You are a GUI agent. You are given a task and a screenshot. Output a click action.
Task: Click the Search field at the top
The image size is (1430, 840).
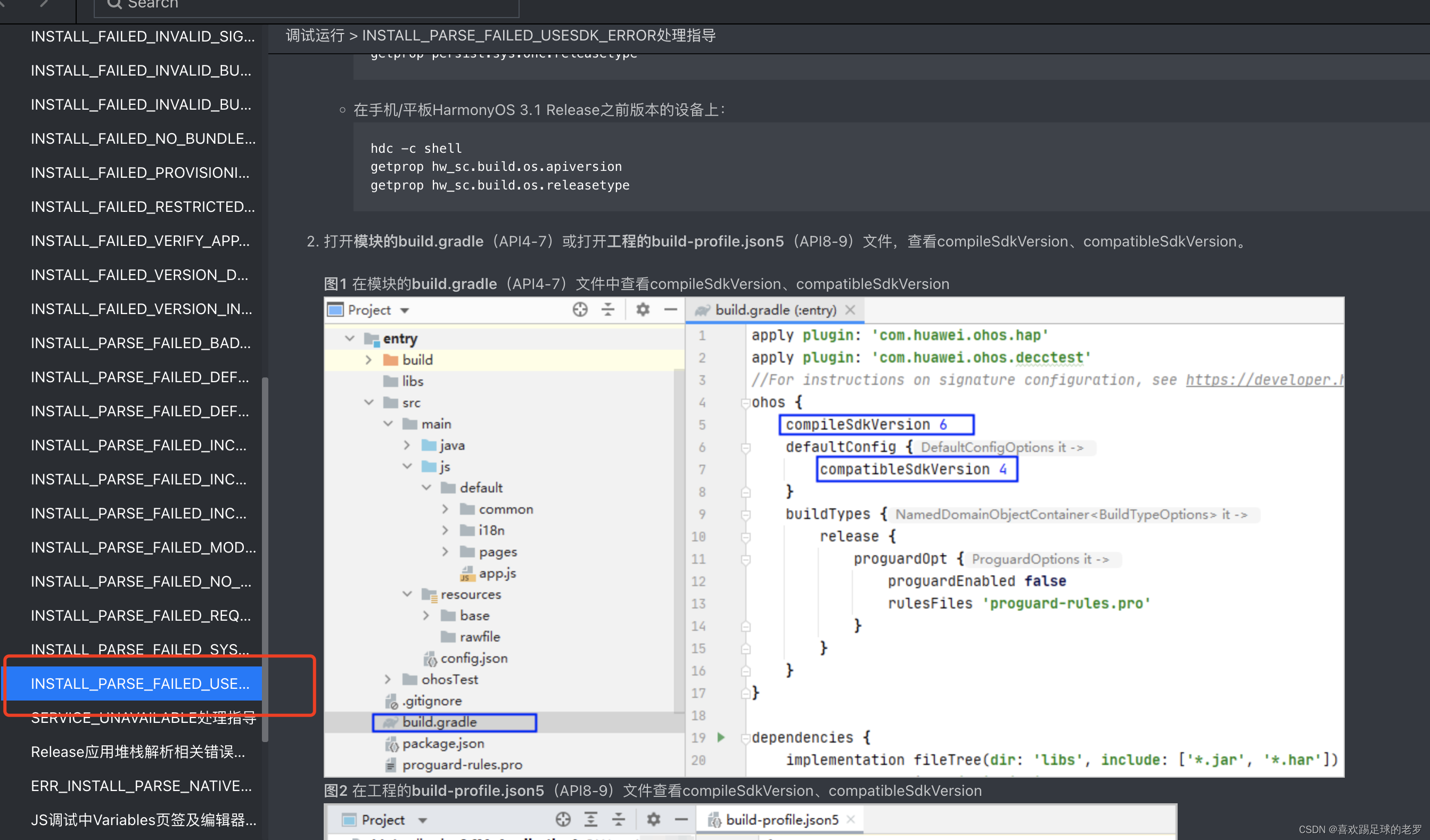(x=307, y=6)
